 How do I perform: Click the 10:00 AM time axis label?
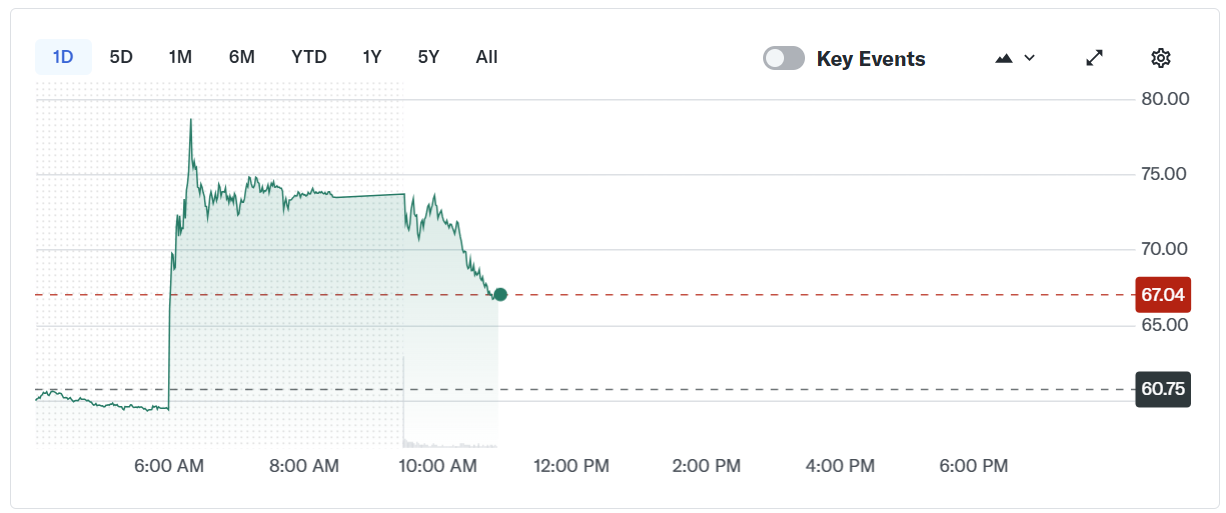coord(437,466)
